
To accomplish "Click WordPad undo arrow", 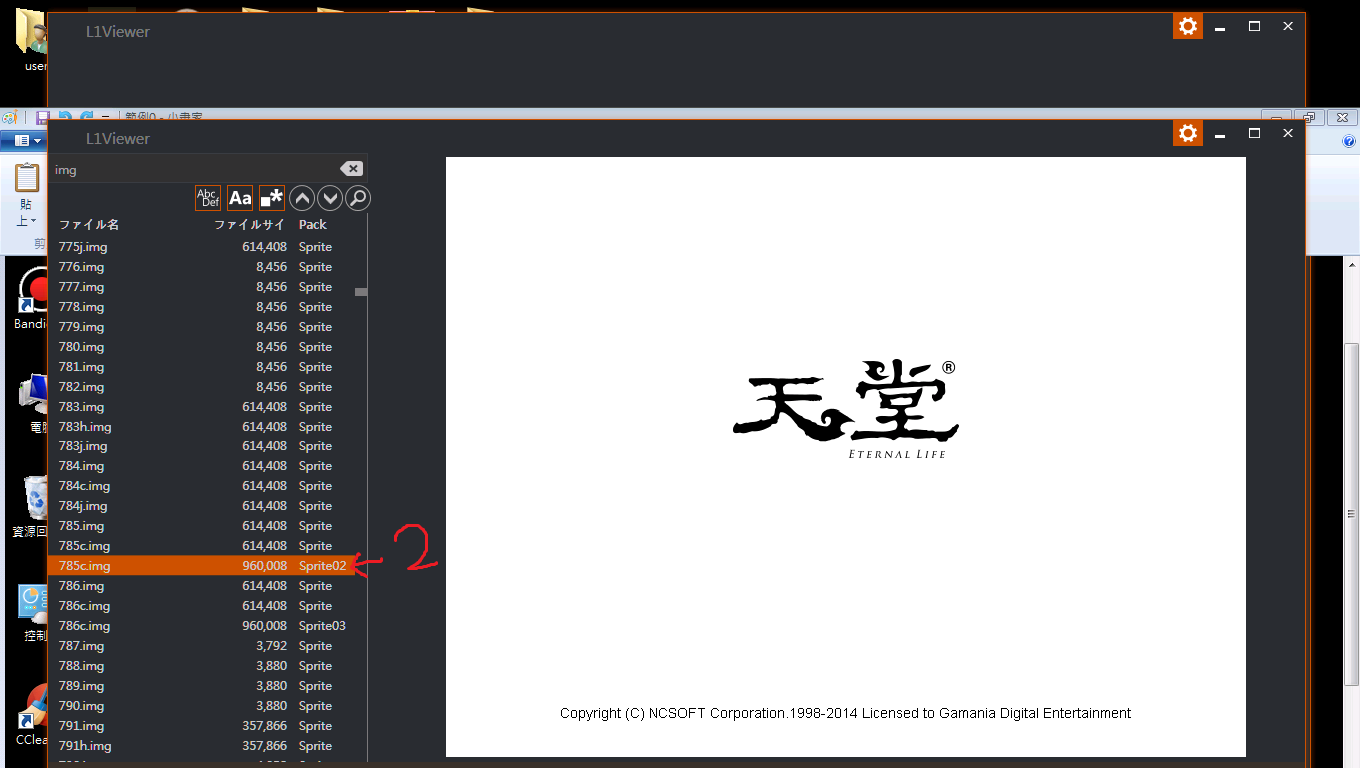I will point(64,117).
